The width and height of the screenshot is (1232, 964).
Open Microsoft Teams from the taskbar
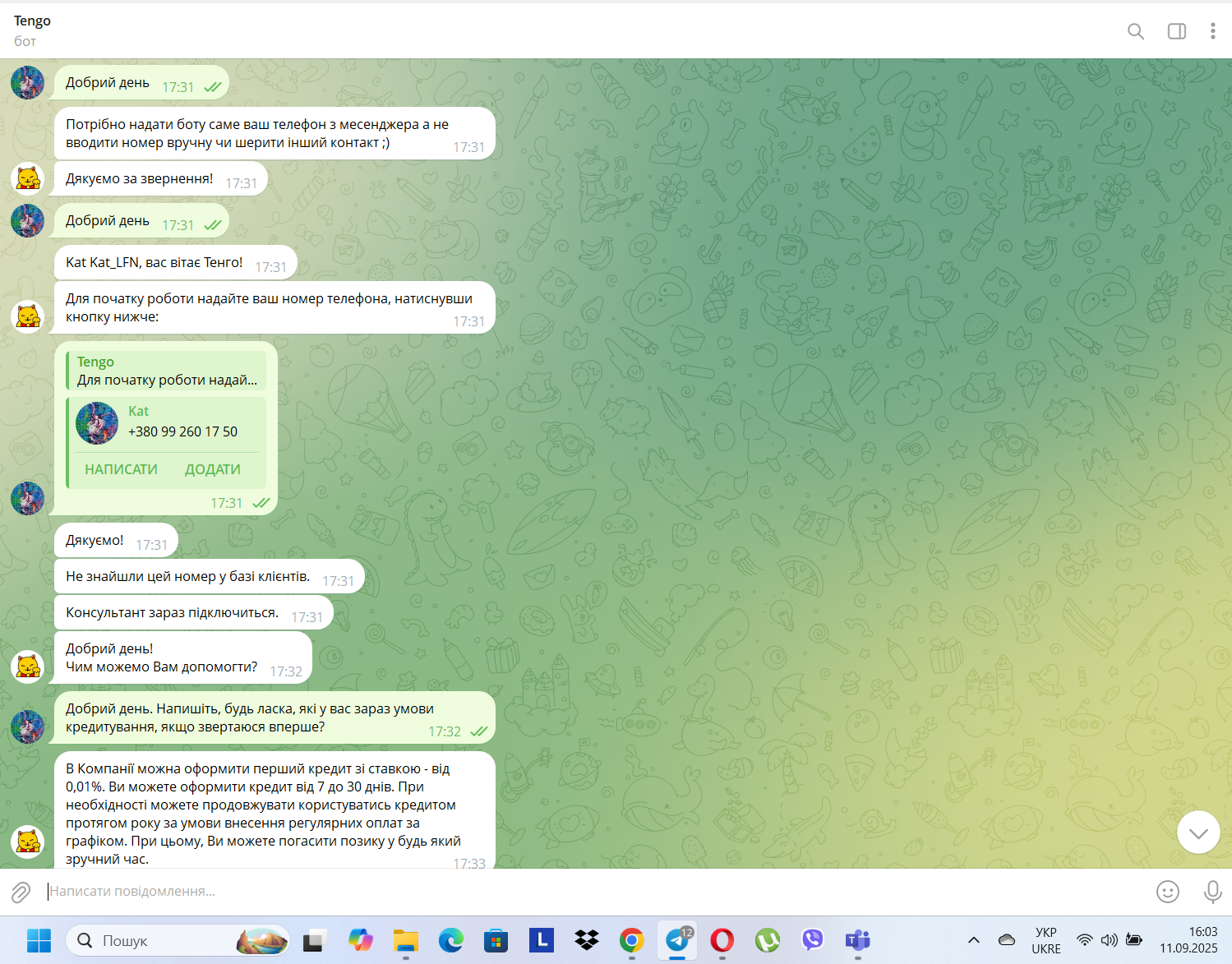tap(857, 940)
